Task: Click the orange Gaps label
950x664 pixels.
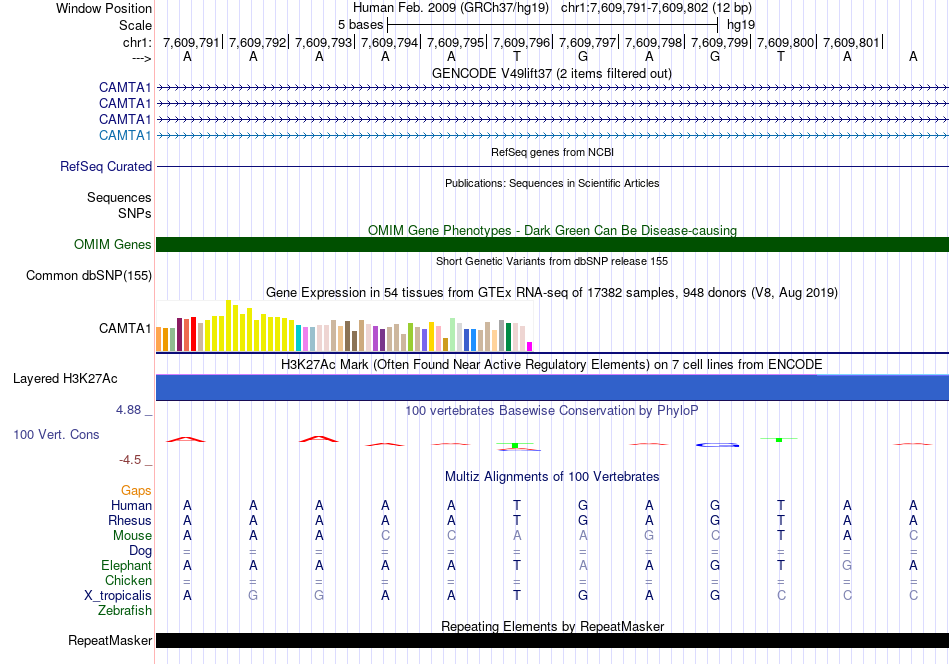Action: pos(136,490)
